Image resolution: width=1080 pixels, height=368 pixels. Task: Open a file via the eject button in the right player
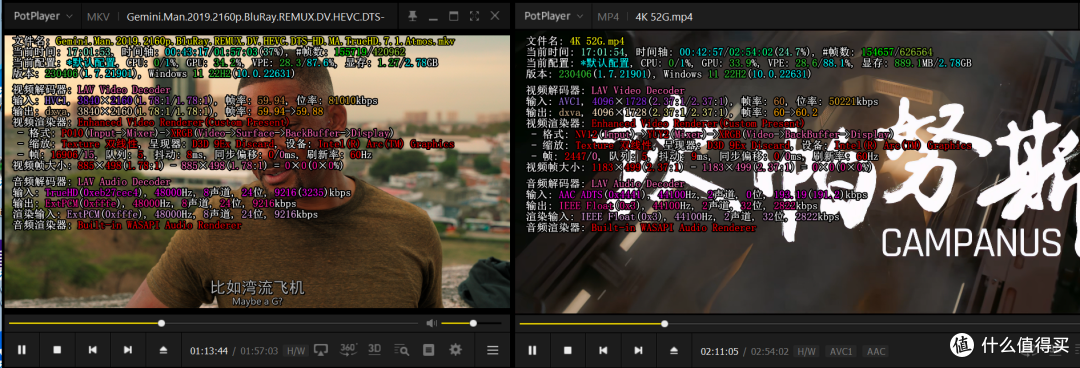point(674,350)
